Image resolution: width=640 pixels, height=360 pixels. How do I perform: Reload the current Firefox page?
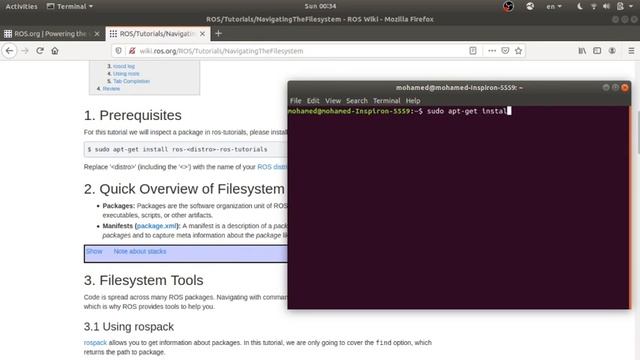click(40, 51)
